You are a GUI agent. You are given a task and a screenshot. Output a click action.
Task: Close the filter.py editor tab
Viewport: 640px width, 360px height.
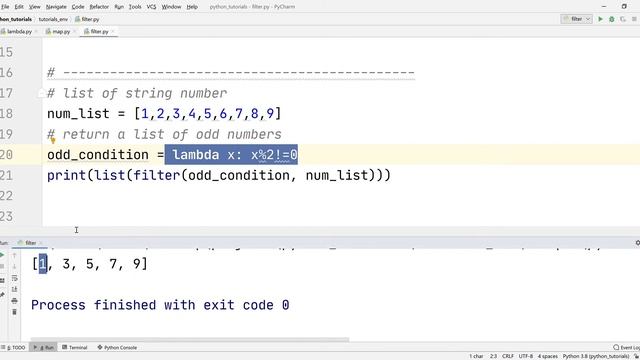(x=113, y=31)
